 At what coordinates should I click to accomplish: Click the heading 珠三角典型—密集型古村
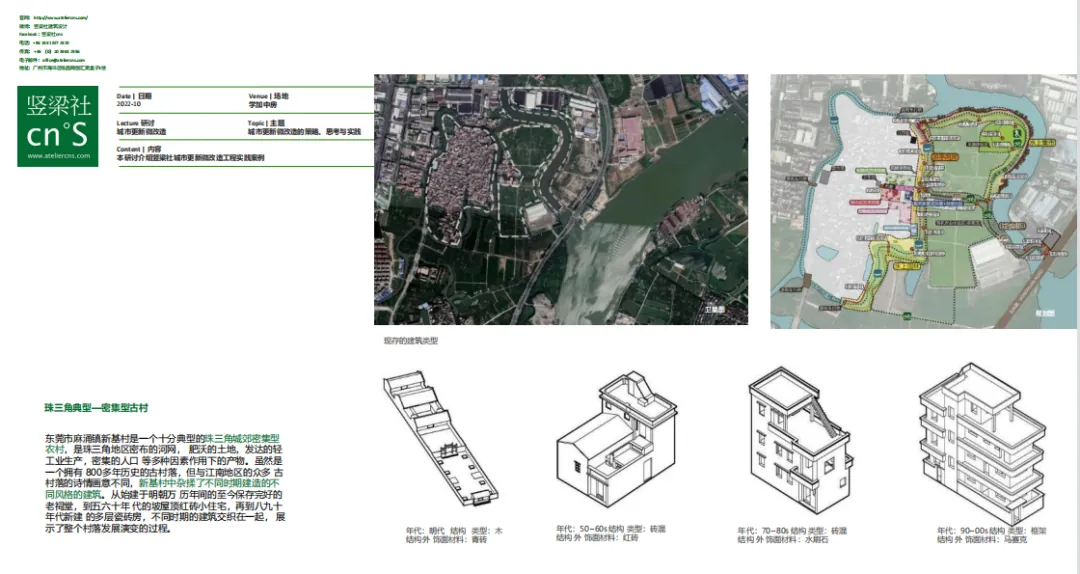(96, 408)
